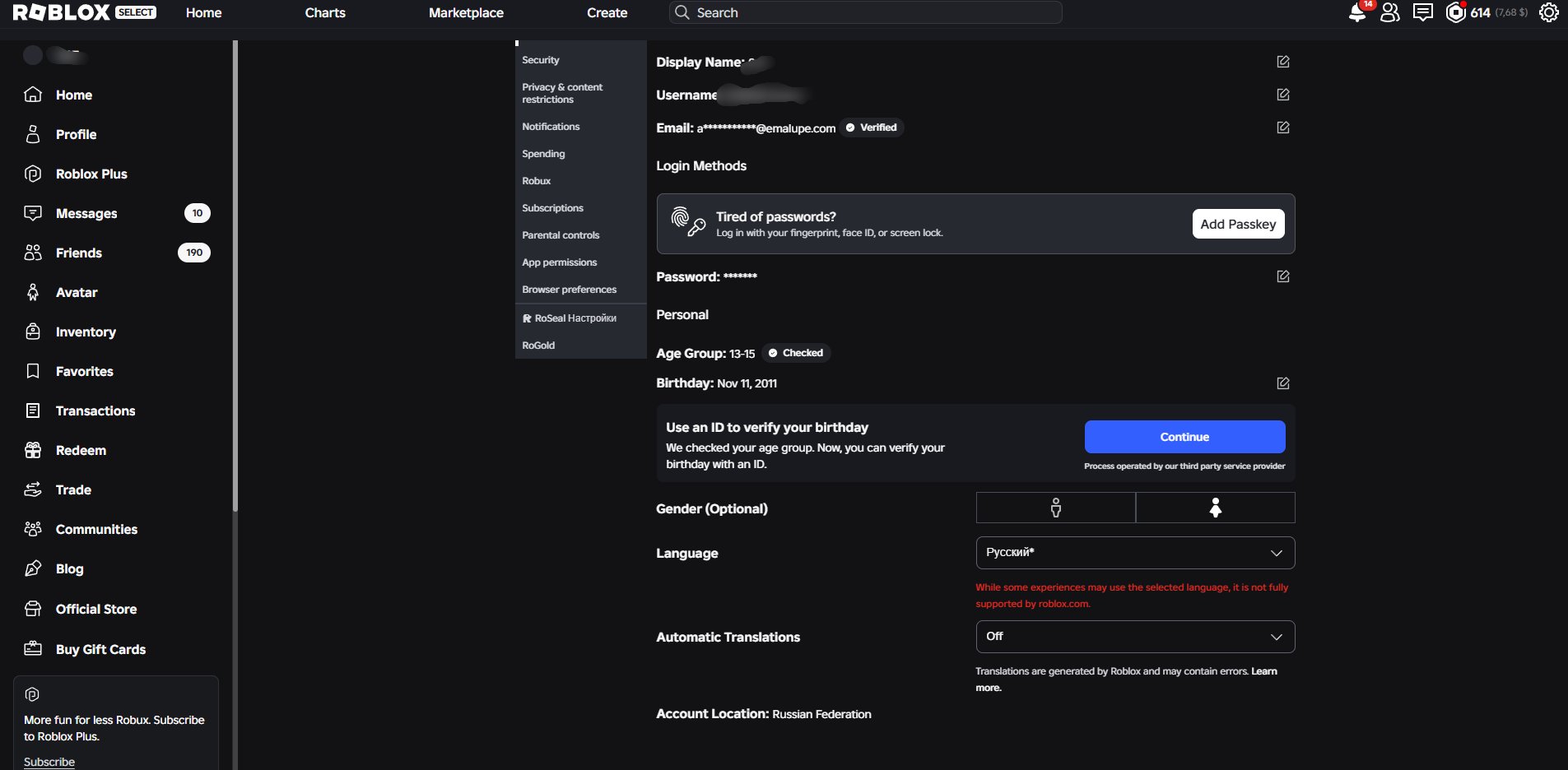Edit the Display Name with pencil icon
This screenshot has width=1568, height=770.
[x=1282, y=62]
